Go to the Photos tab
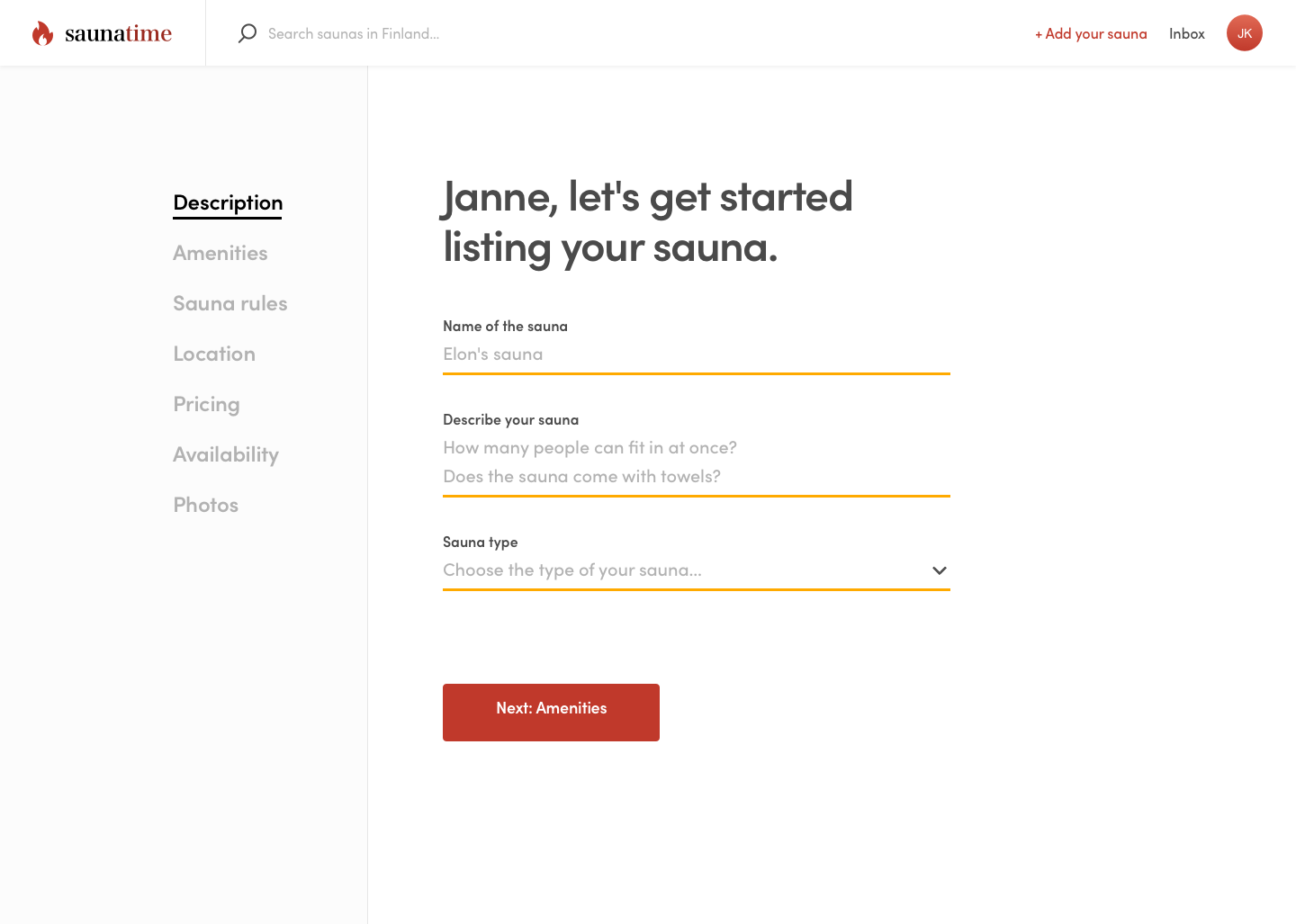Screen dimensions: 1296x924 point(206,506)
